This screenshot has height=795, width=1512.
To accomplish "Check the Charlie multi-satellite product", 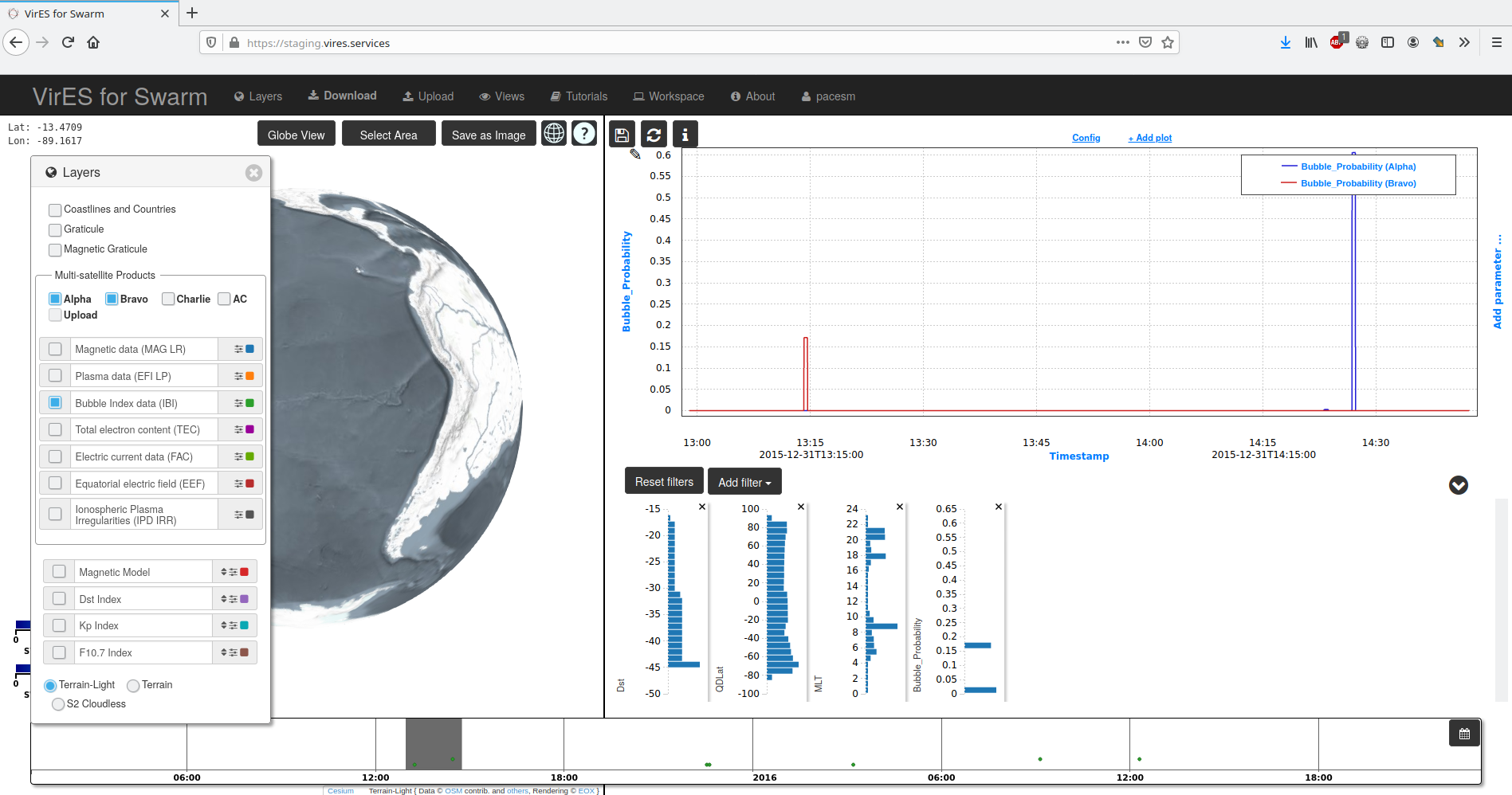I will point(167,299).
